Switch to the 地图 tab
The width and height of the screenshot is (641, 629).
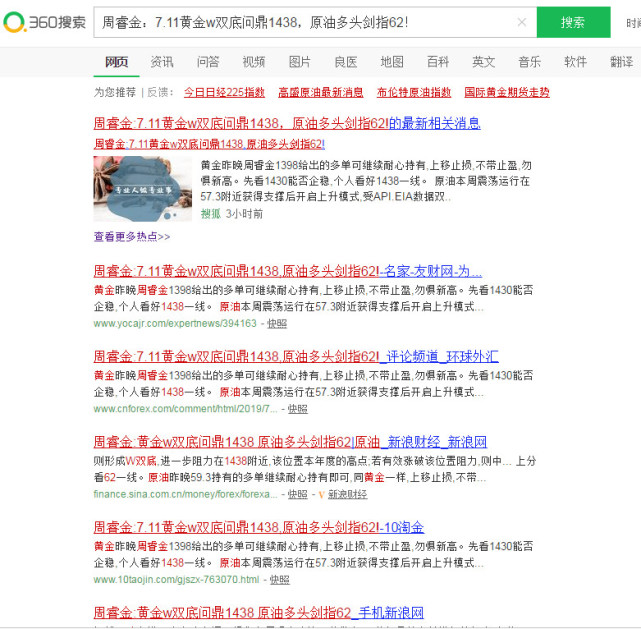pyautogui.click(x=392, y=62)
